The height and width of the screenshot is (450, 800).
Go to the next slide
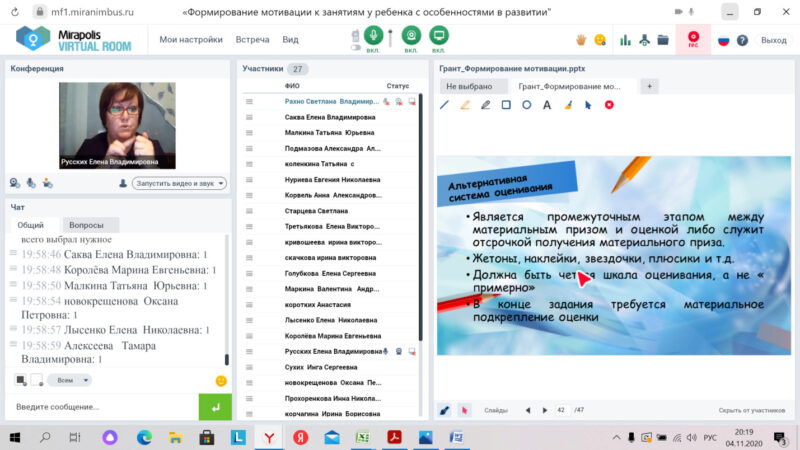pos(545,410)
